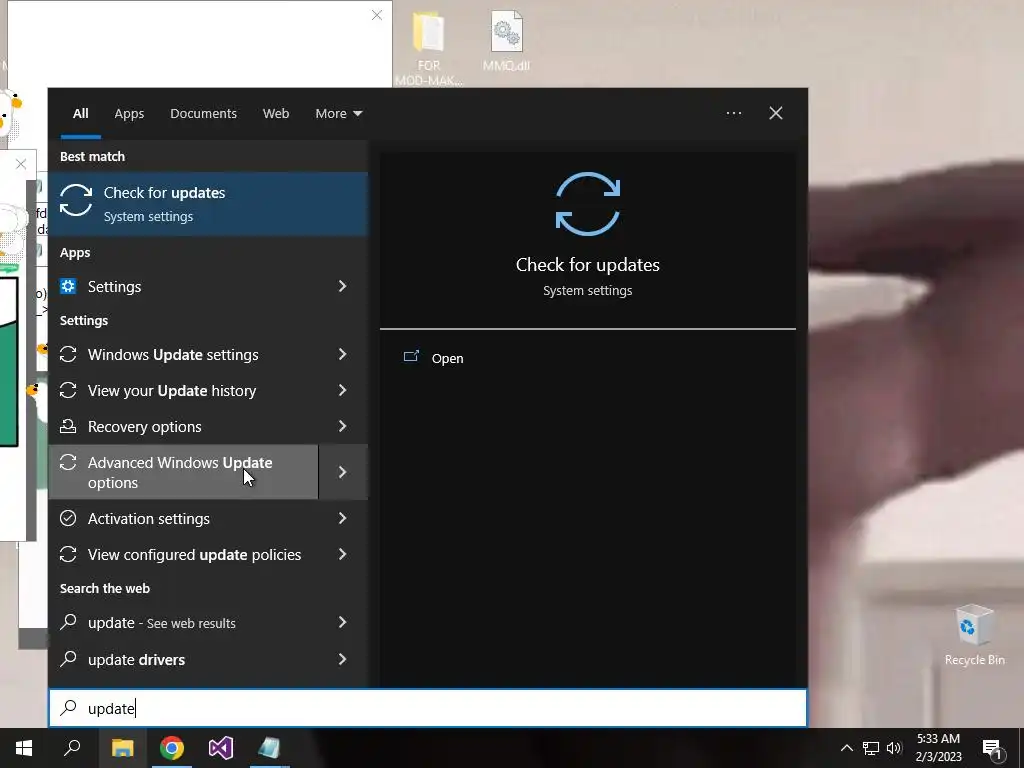Click the Open launch icon in preview pane

(411, 357)
